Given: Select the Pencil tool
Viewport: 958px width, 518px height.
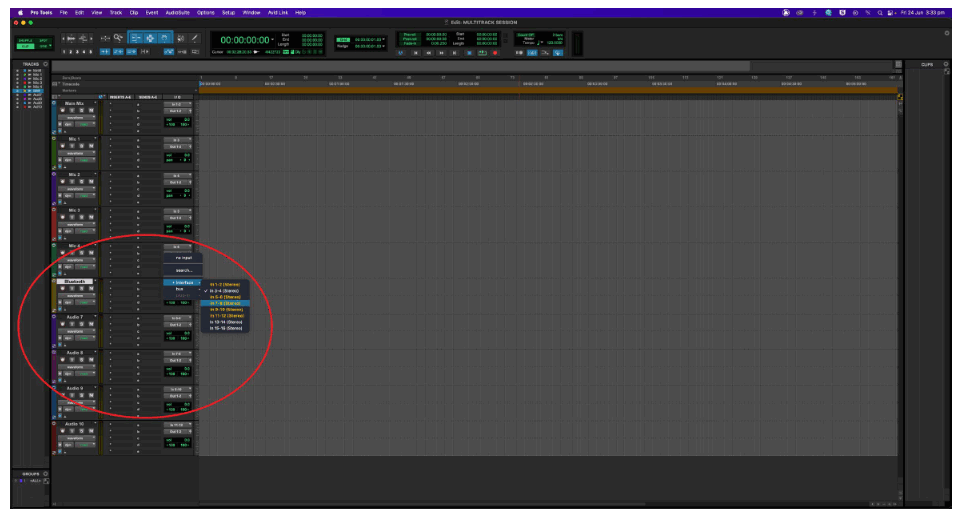Looking at the screenshot, I should coord(194,38).
